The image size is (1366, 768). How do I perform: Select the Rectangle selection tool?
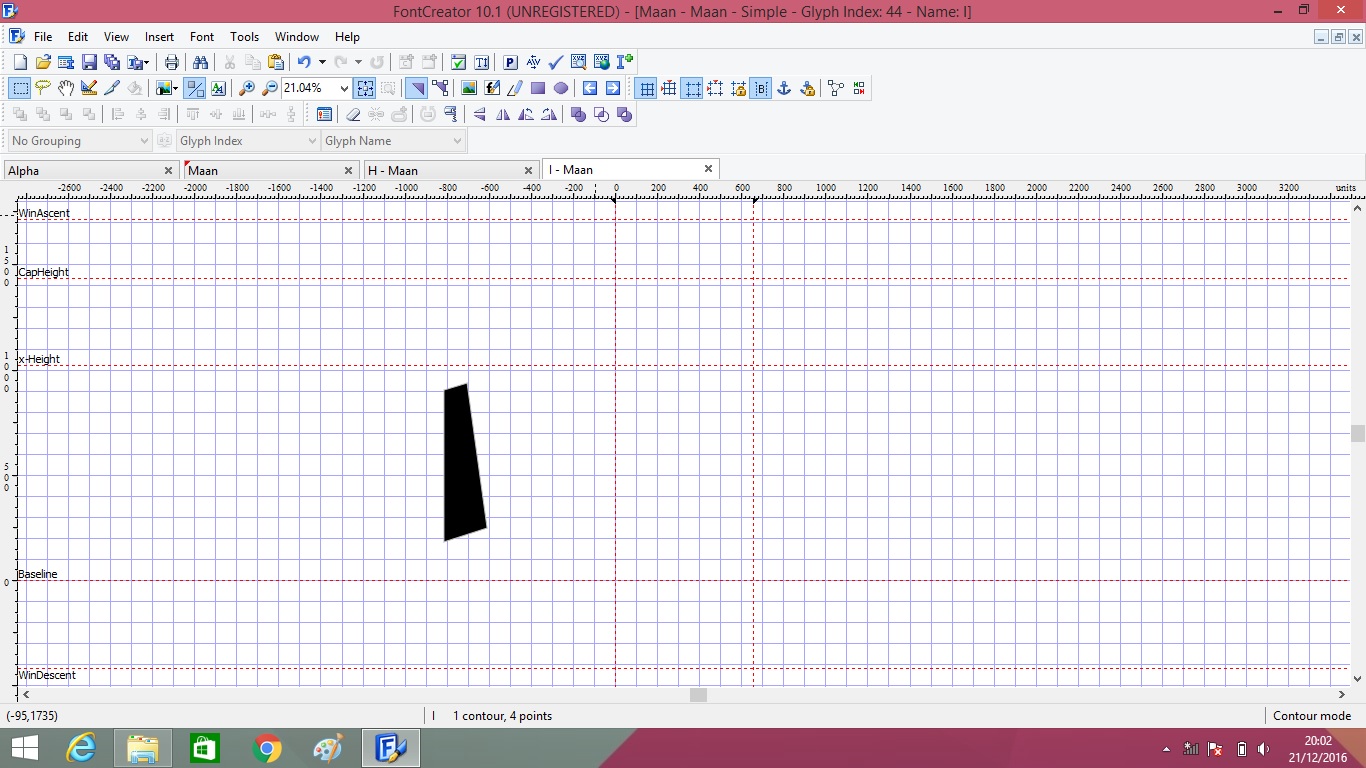point(19,88)
